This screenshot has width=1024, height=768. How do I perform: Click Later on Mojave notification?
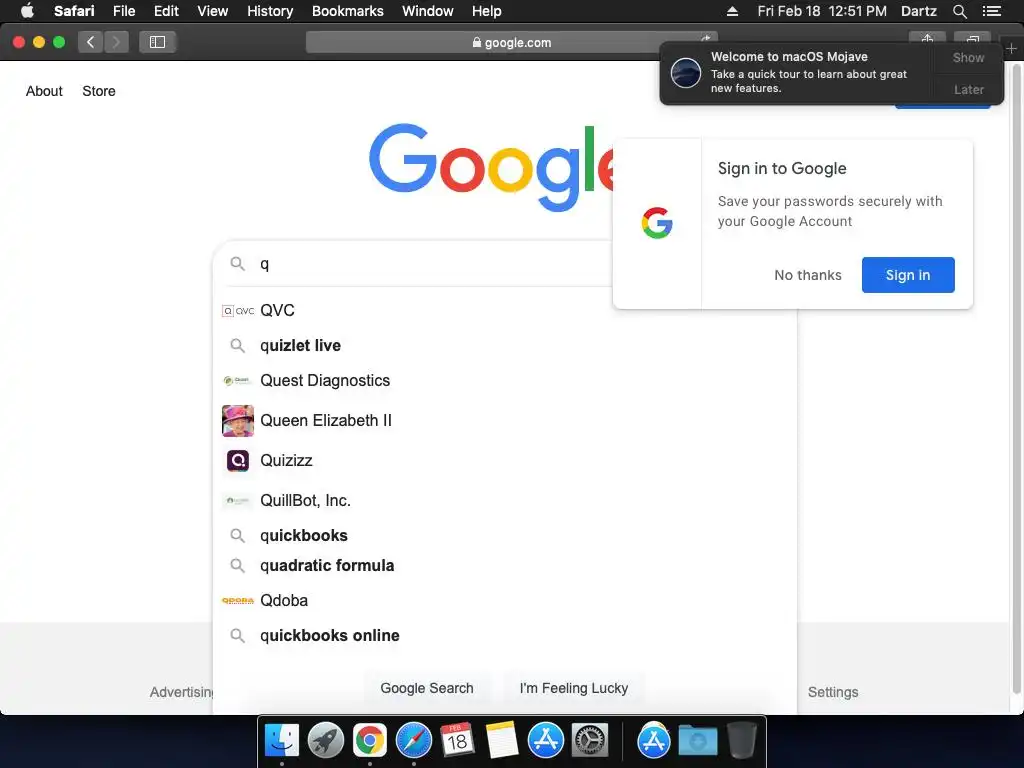pos(968,89)
